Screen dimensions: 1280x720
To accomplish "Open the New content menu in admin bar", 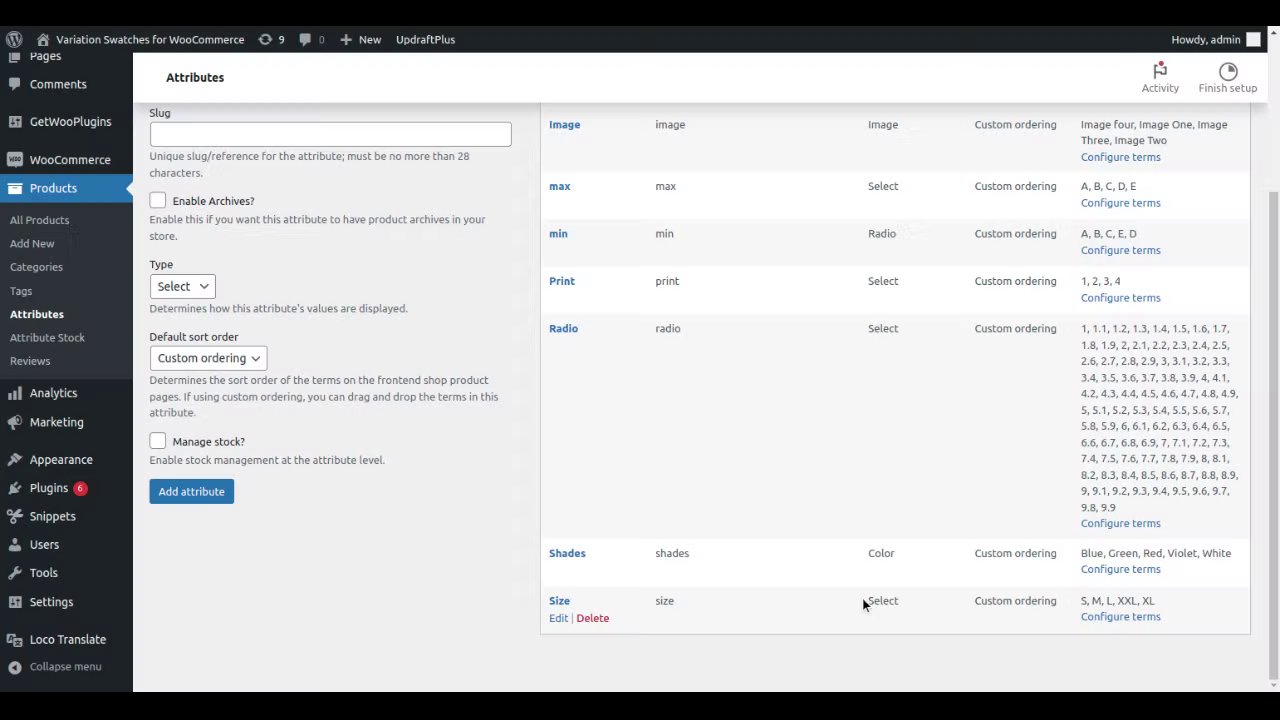I will (360, 40).
